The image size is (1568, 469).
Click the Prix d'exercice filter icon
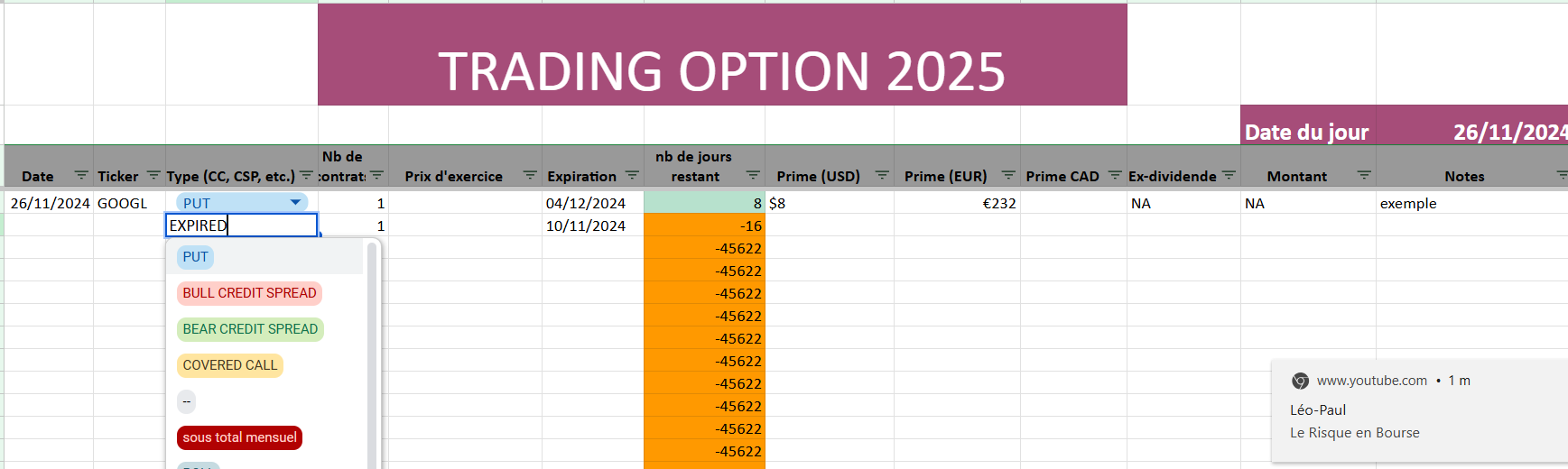pos(530,175)
